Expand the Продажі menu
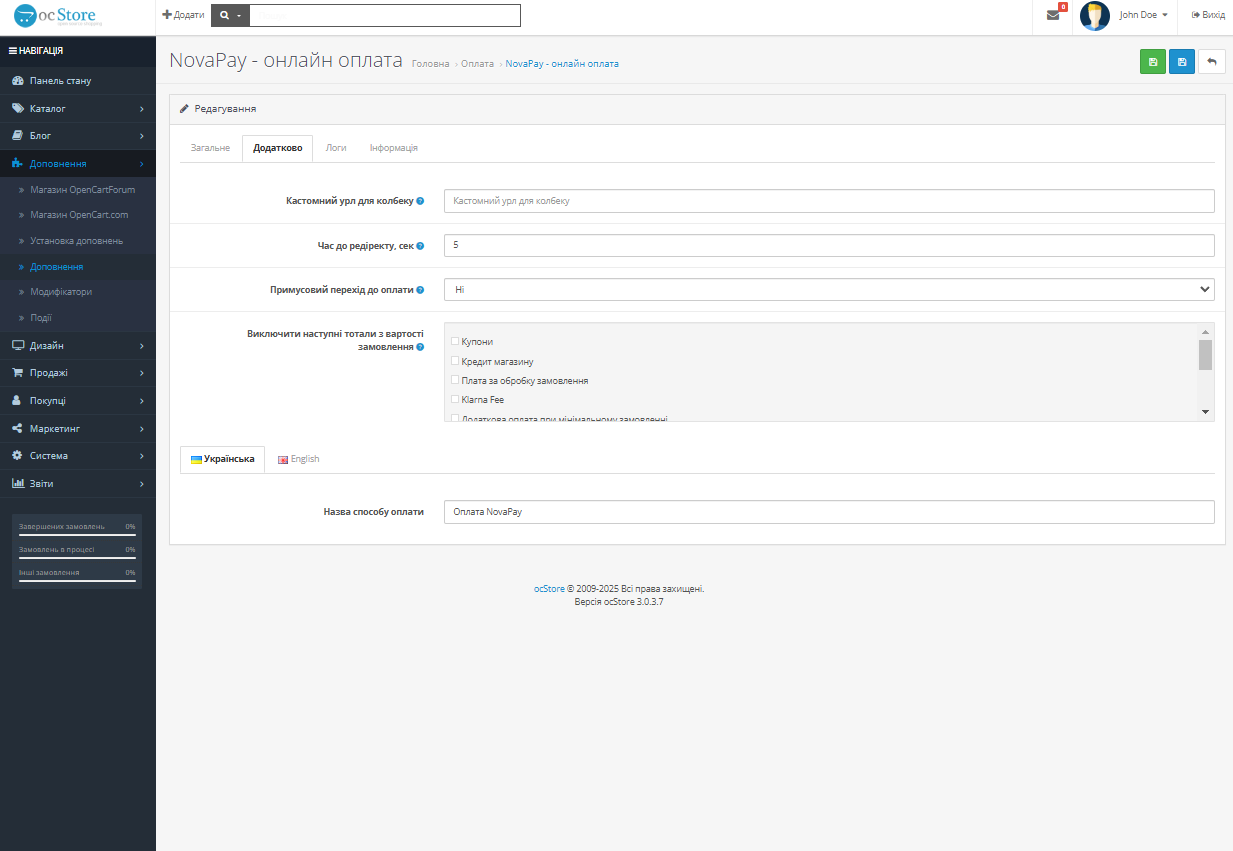1233x851 pixels. [78, 373]
